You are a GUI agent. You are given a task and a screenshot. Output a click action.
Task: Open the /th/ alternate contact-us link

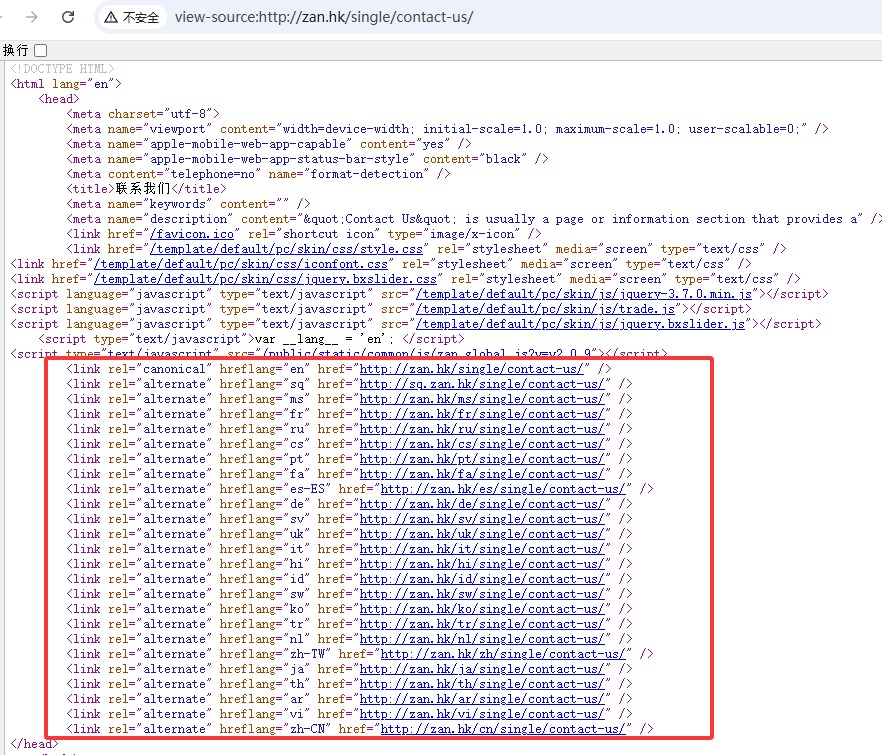(x=482, y=684)
